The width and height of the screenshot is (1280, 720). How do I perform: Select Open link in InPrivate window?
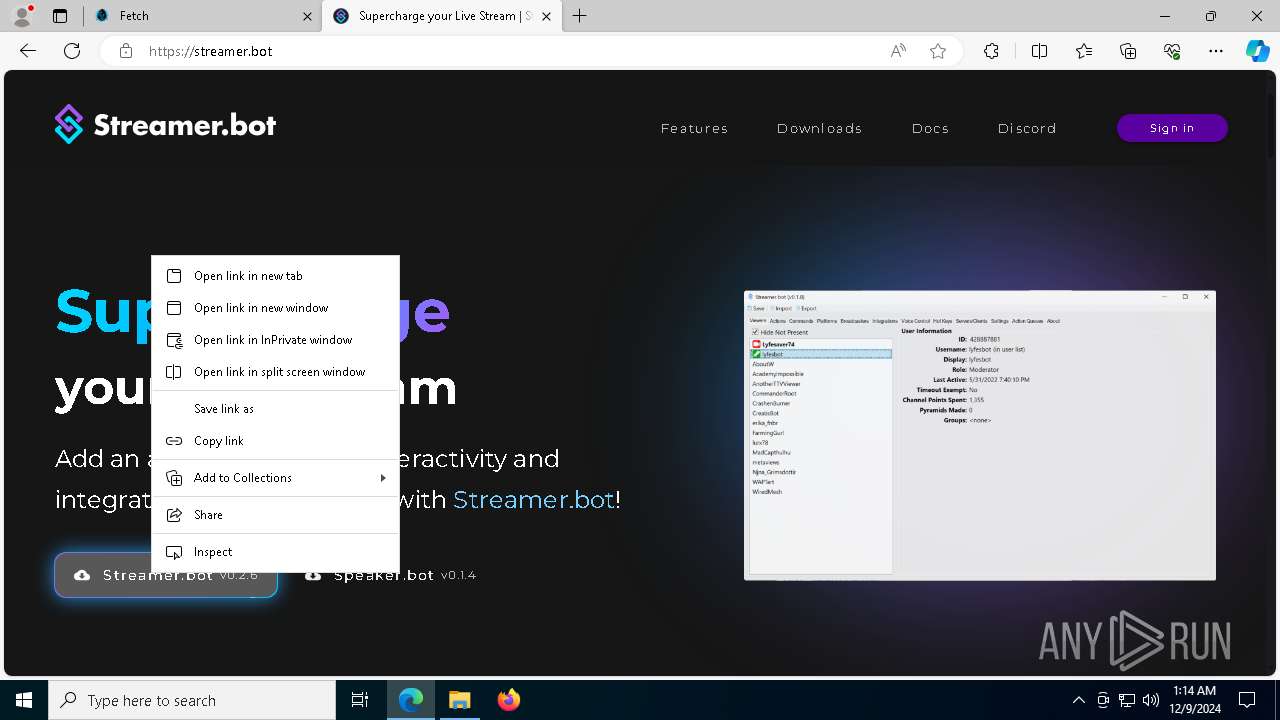(x=275, y=340)
